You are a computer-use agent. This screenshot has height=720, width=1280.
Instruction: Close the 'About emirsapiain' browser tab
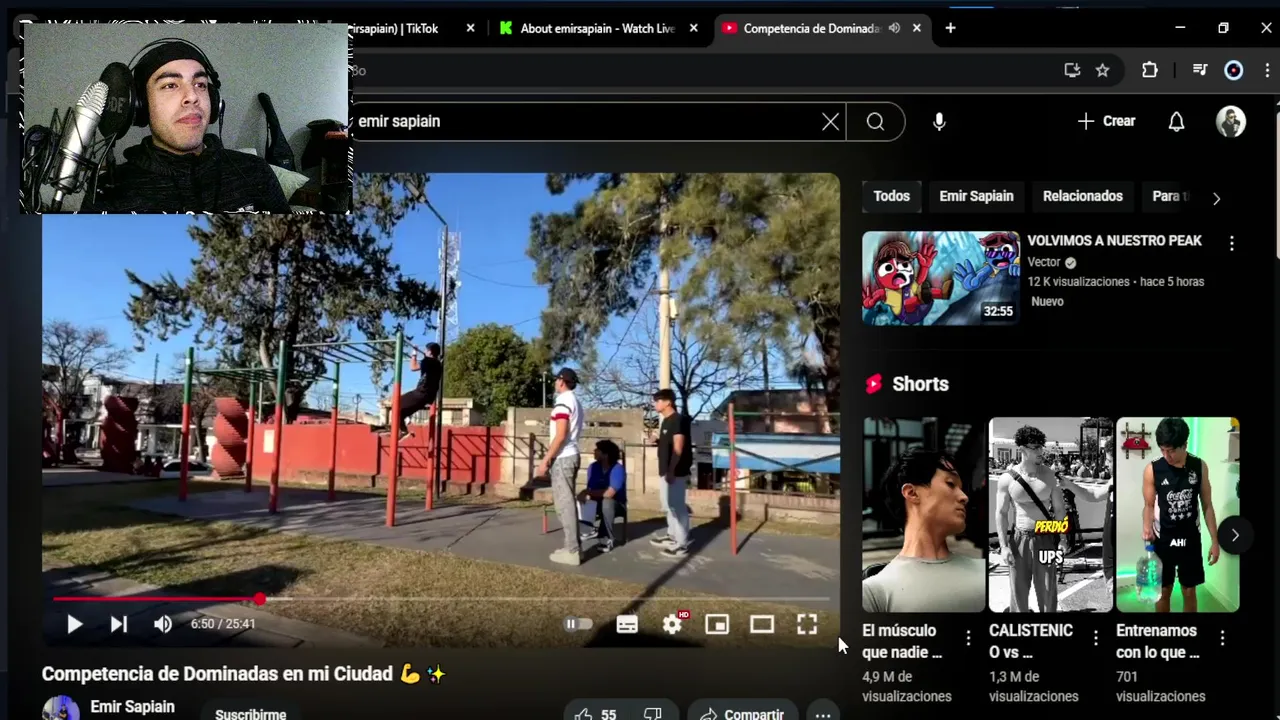click(x=693, y=28)
